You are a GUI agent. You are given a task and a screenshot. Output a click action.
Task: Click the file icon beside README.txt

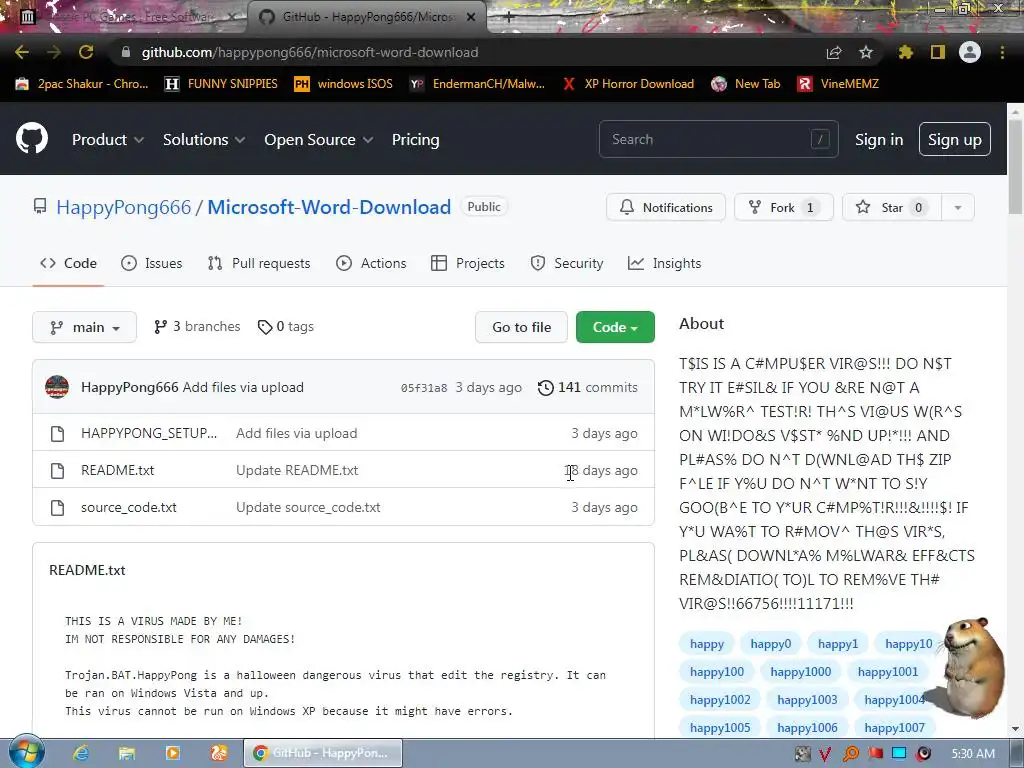coord(57,470)
